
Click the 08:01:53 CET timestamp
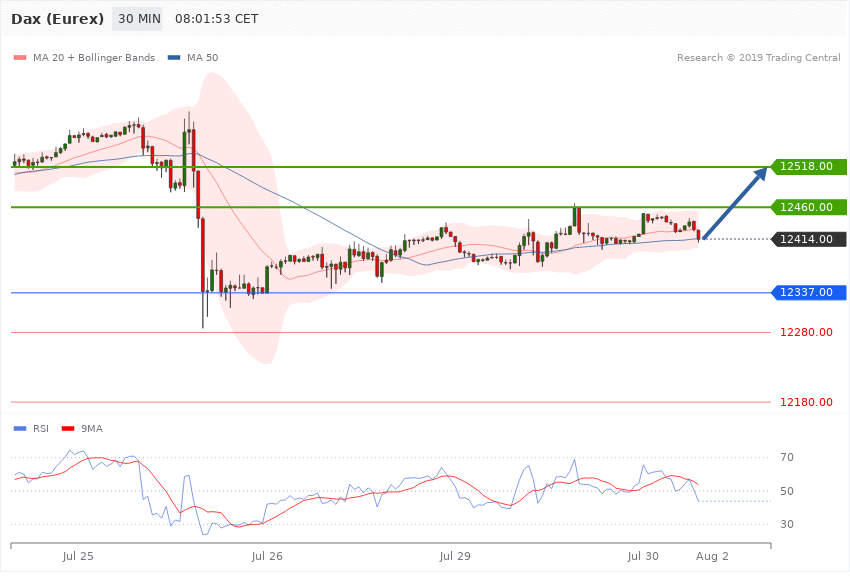click(x=216, y=19)
